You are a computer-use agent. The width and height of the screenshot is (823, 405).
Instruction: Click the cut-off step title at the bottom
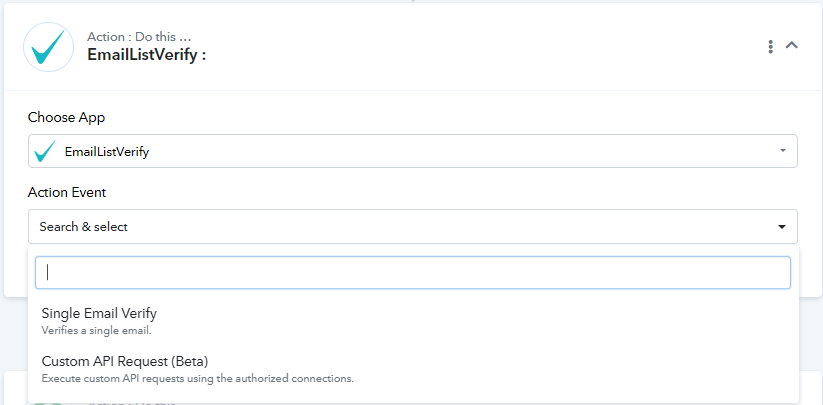click(131, 403)
